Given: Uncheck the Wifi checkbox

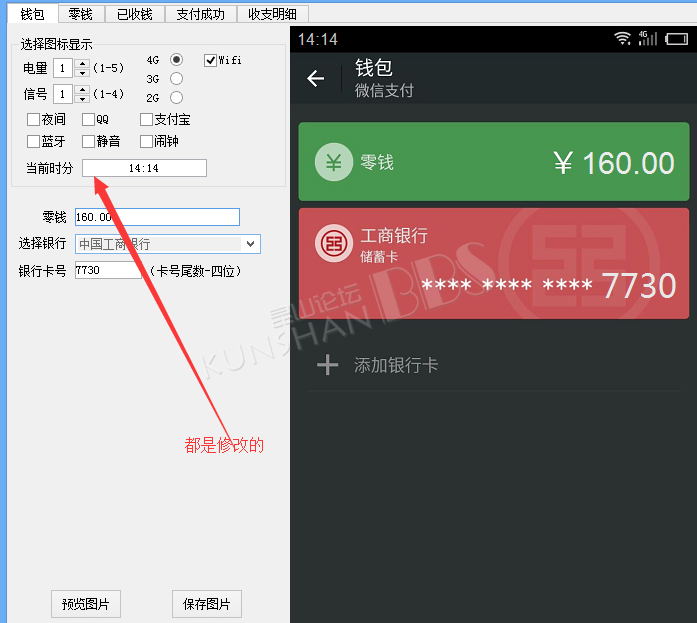Looking at the screenshot, I should (211, 60).
